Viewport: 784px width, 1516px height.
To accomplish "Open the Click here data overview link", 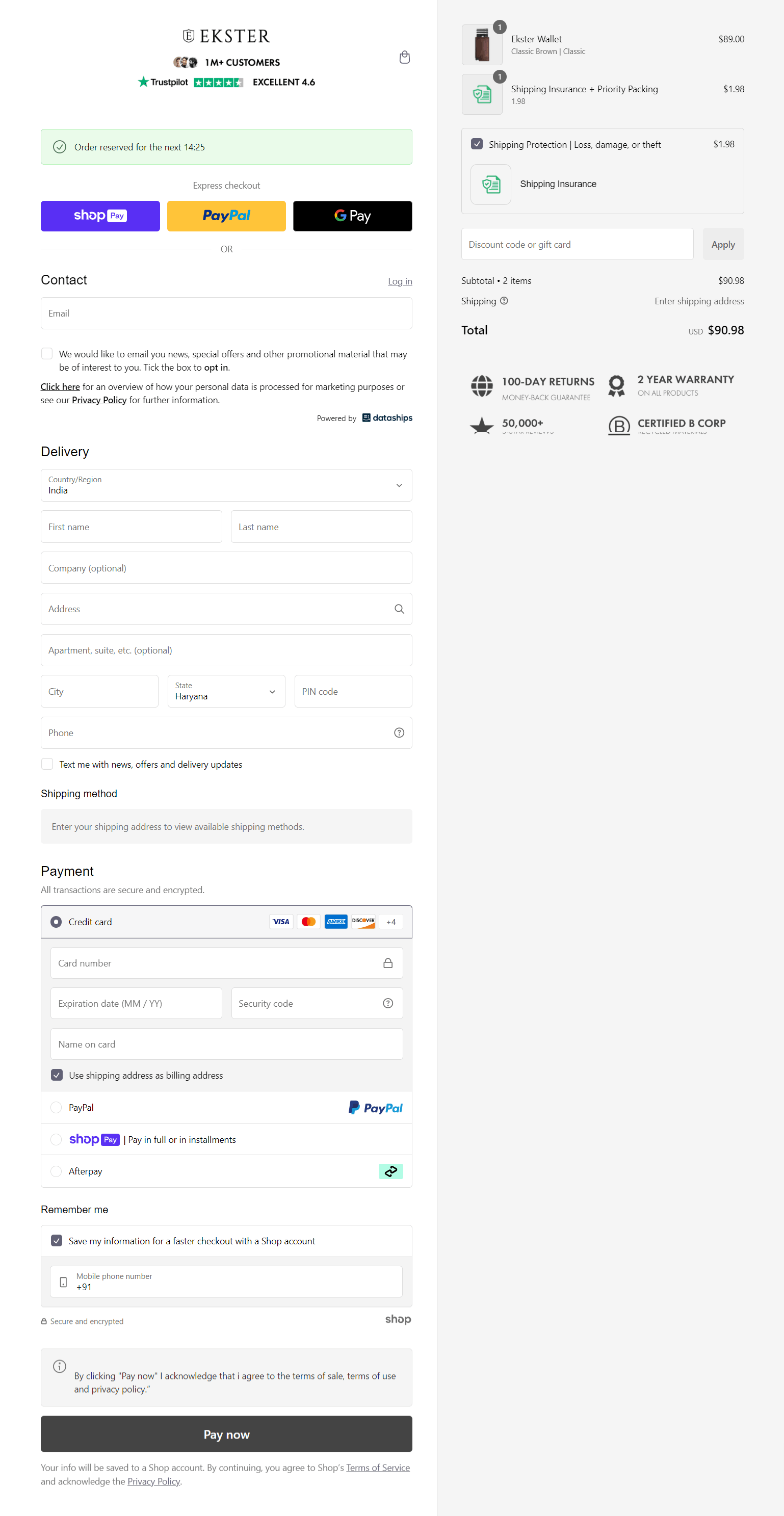I will coord(60,387).
